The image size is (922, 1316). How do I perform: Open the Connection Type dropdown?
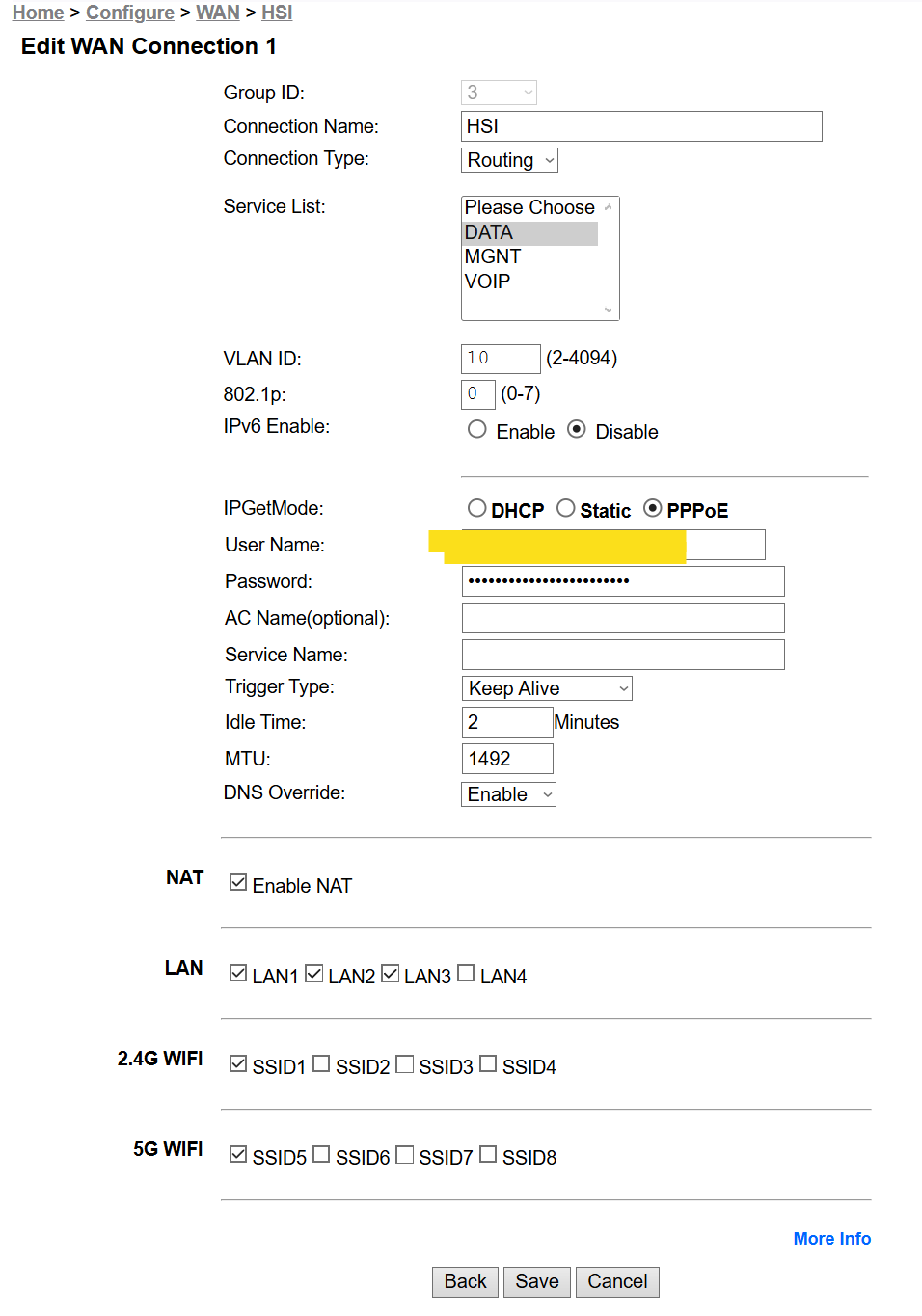(509, 160)
